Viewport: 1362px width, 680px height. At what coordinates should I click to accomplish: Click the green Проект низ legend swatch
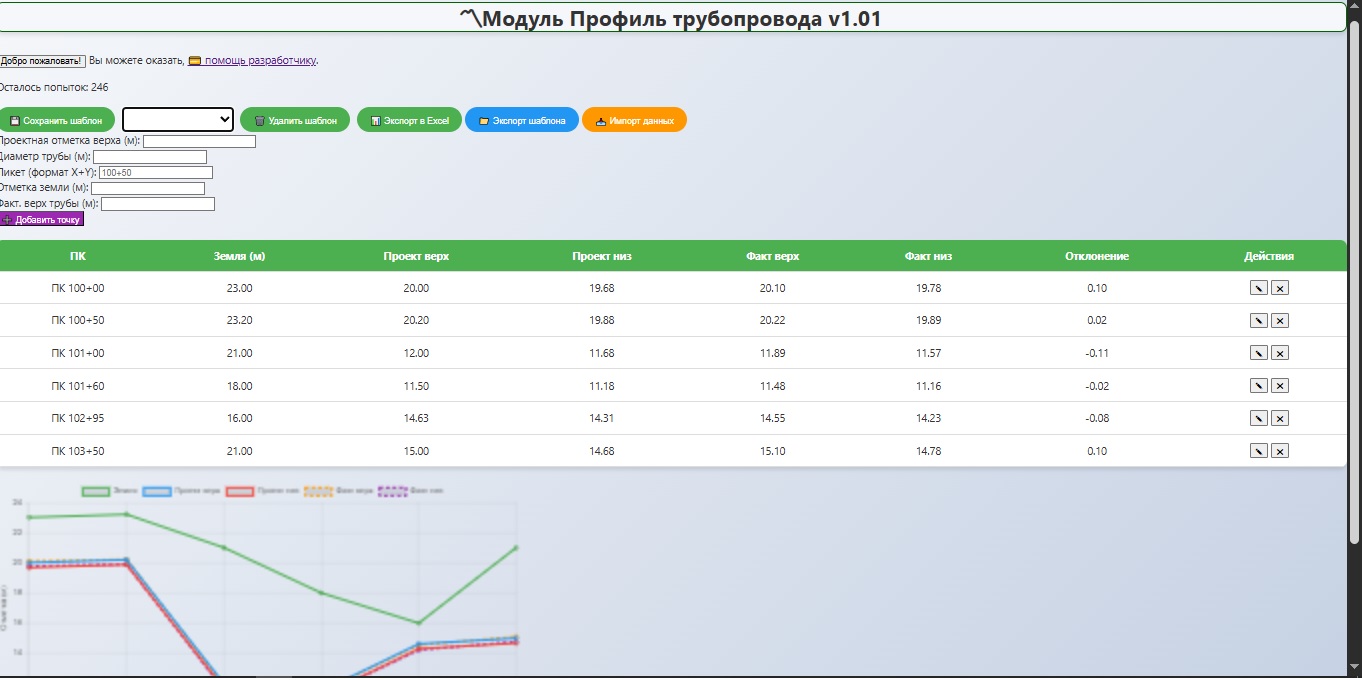(240, 490)
